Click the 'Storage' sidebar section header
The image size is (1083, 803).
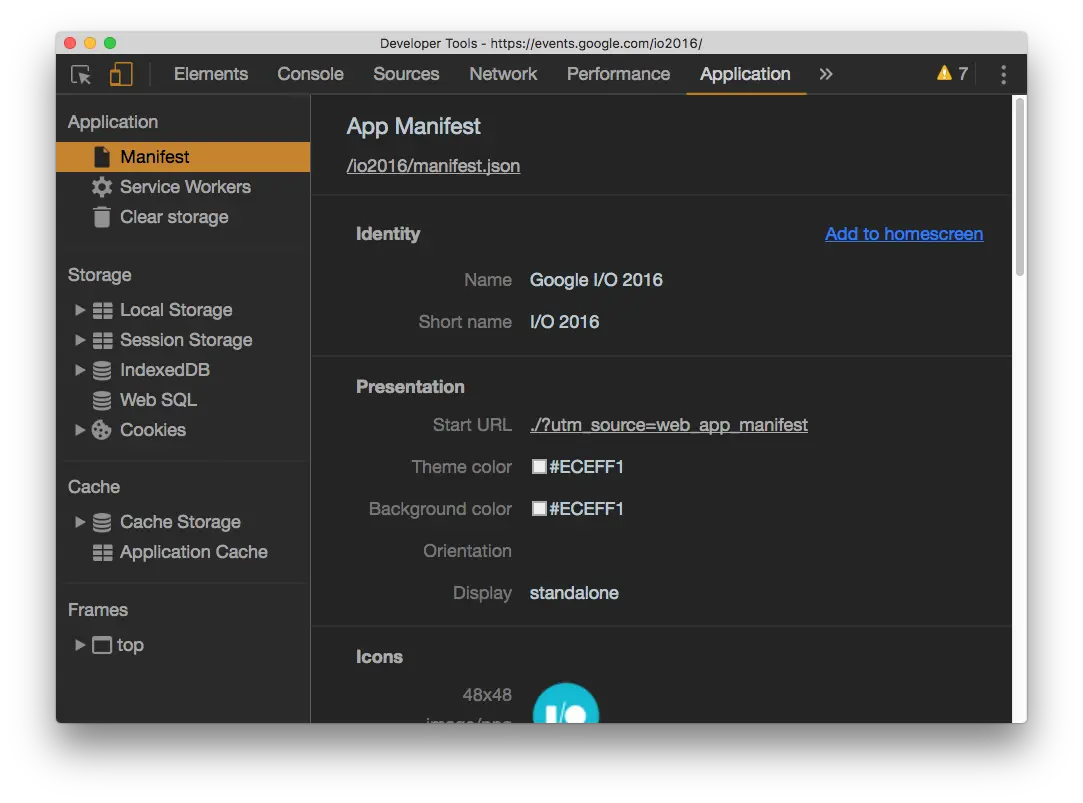(99, 275)
